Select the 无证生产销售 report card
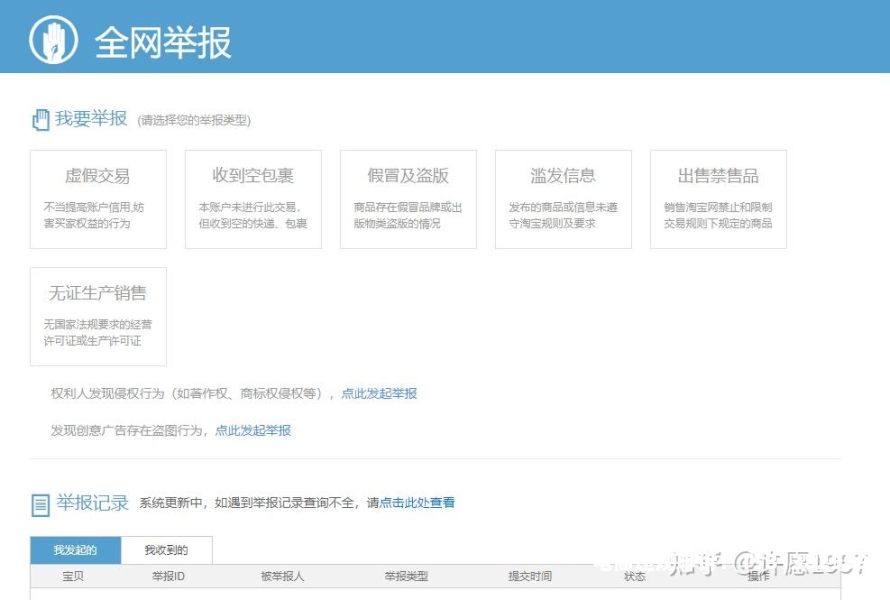 point(98,316)
